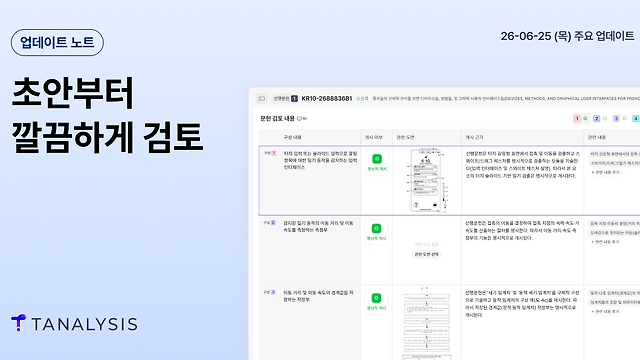Viewport: 640px width, 360px height.
Task: Click the green disclosure status icon in row 3
Action: point(377,298)
